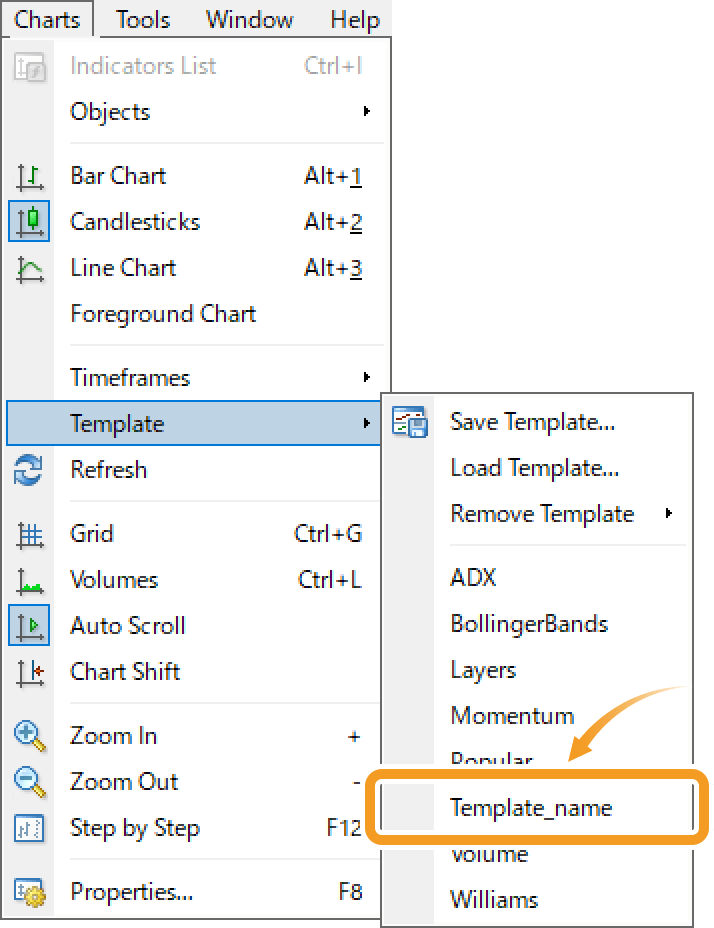The width and height of the screenshot is (714, 928).
Task: Toggle the Candlesticks chart icon
Action: click(x=29, y=221)
